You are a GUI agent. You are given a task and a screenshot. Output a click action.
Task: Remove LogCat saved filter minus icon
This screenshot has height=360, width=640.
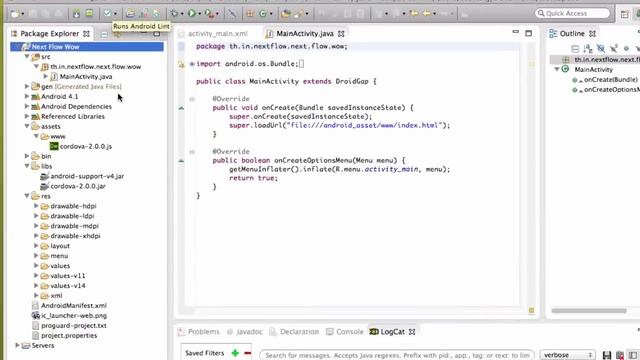click(x=248, y=353)
